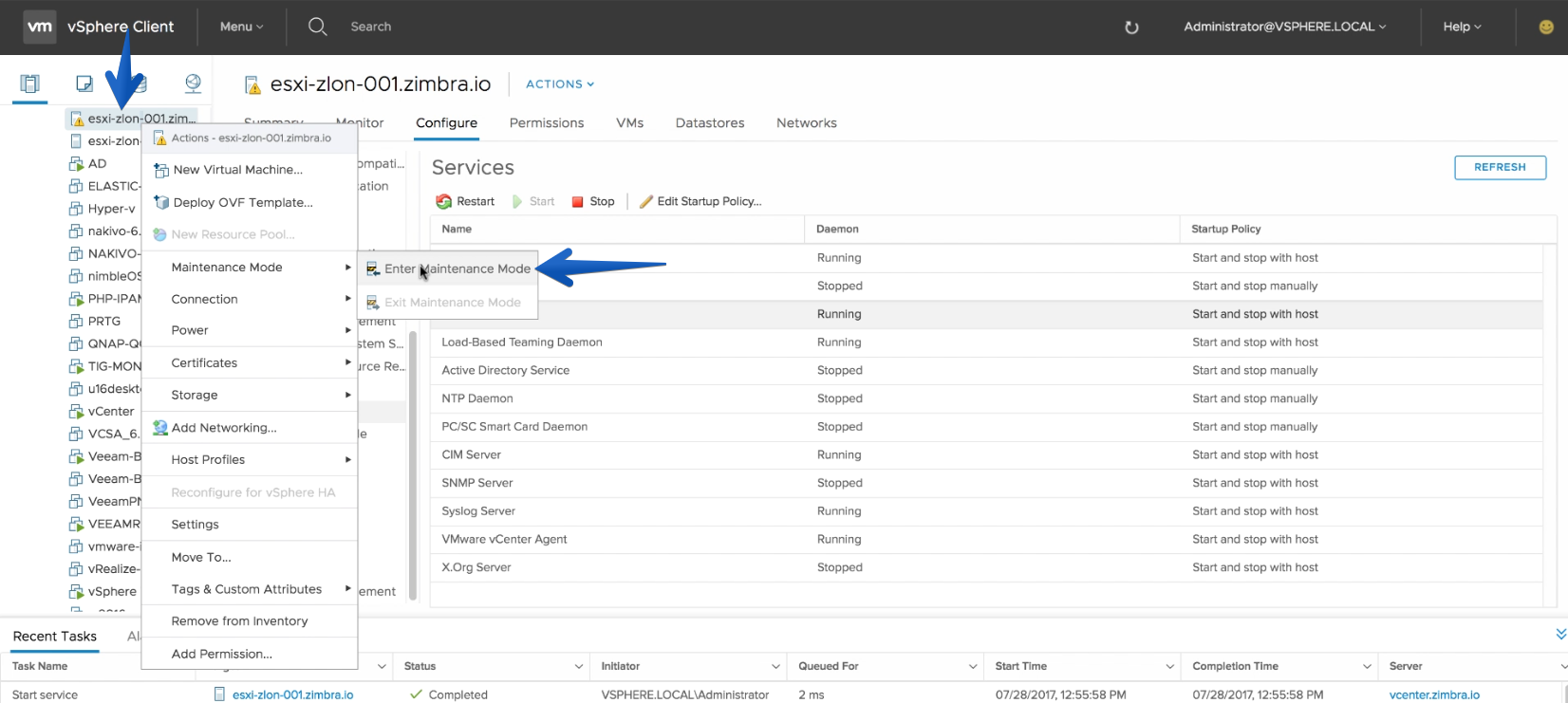The height and width of the screenshot is (703, 1568).
Task: Switch to the Networks tab
Action: point(807,123)
